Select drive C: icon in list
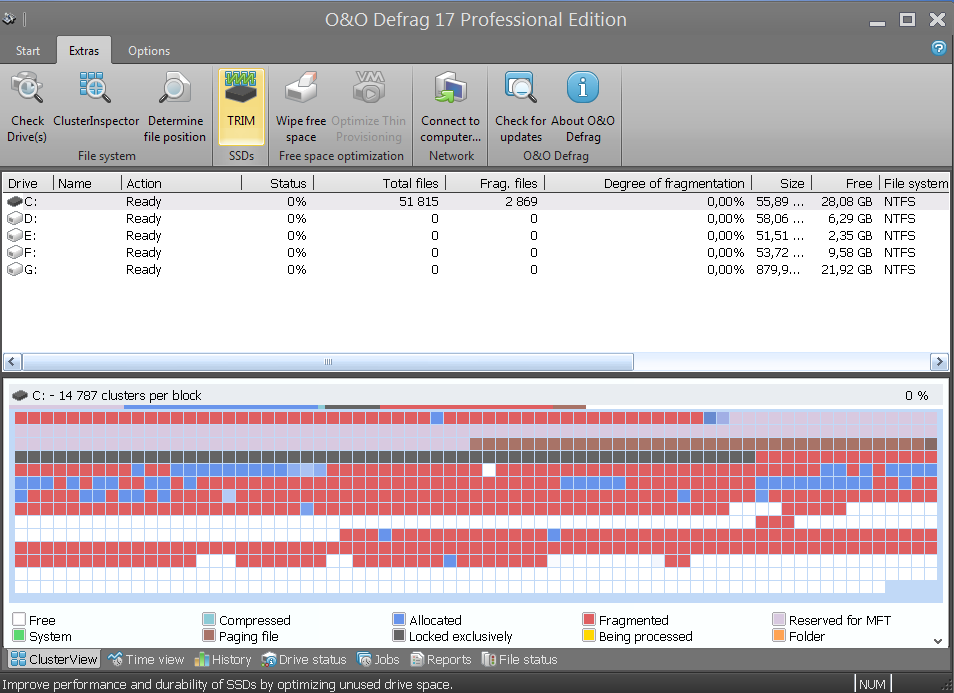The image size is (954, 693). pos(15,201)
